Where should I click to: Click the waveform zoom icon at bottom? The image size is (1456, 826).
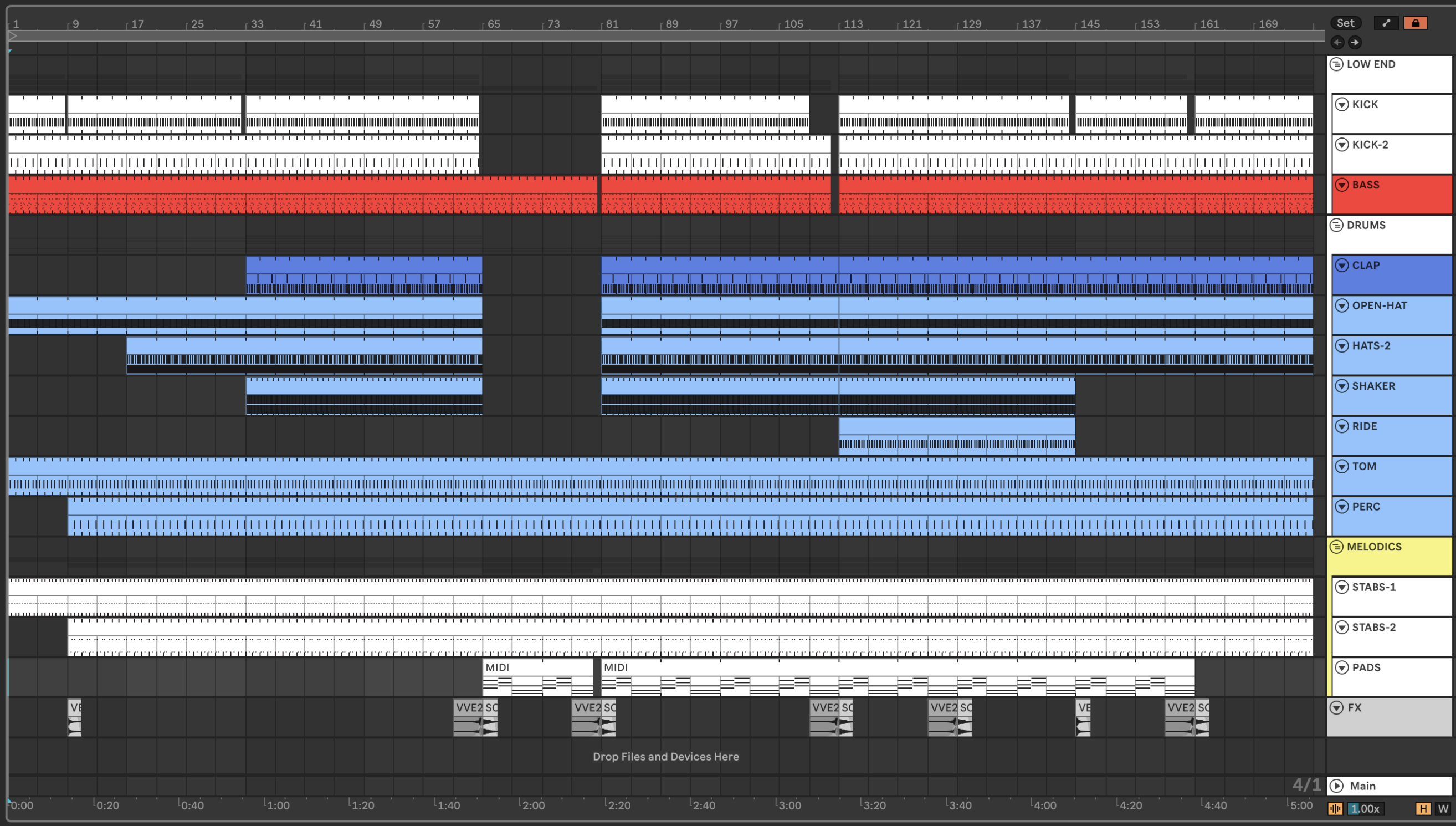coord(1335,808)
